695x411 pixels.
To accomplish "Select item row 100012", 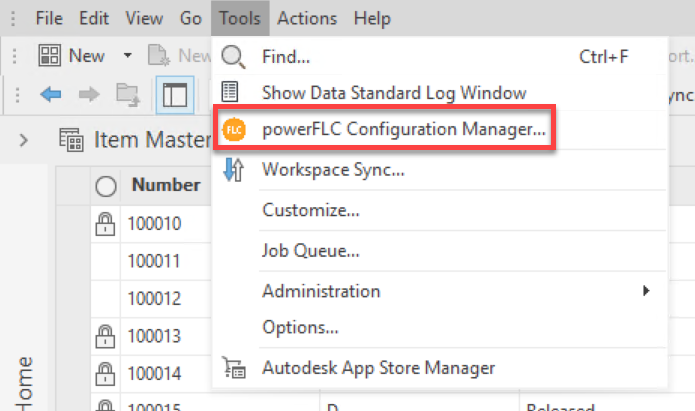I will pyautogui.click(x=154, y=298).
